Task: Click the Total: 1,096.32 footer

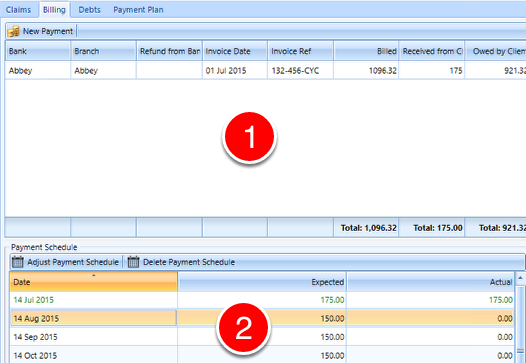Action: tap(366, 228)
